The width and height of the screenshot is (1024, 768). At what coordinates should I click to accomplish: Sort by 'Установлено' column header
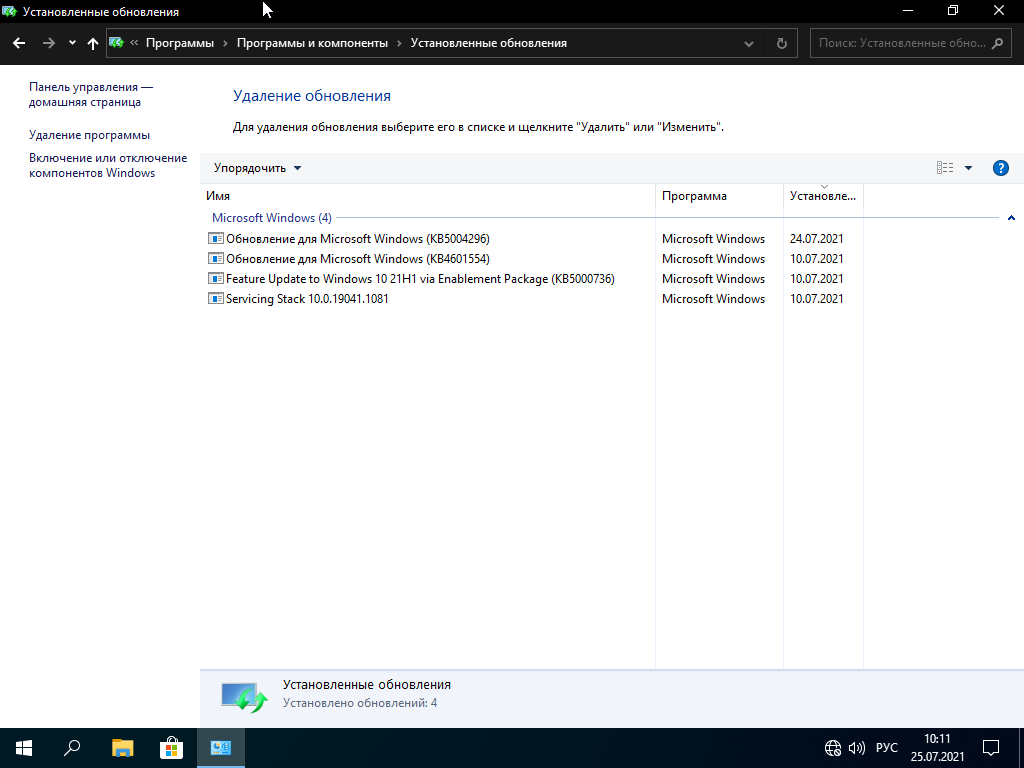(823, 196)
